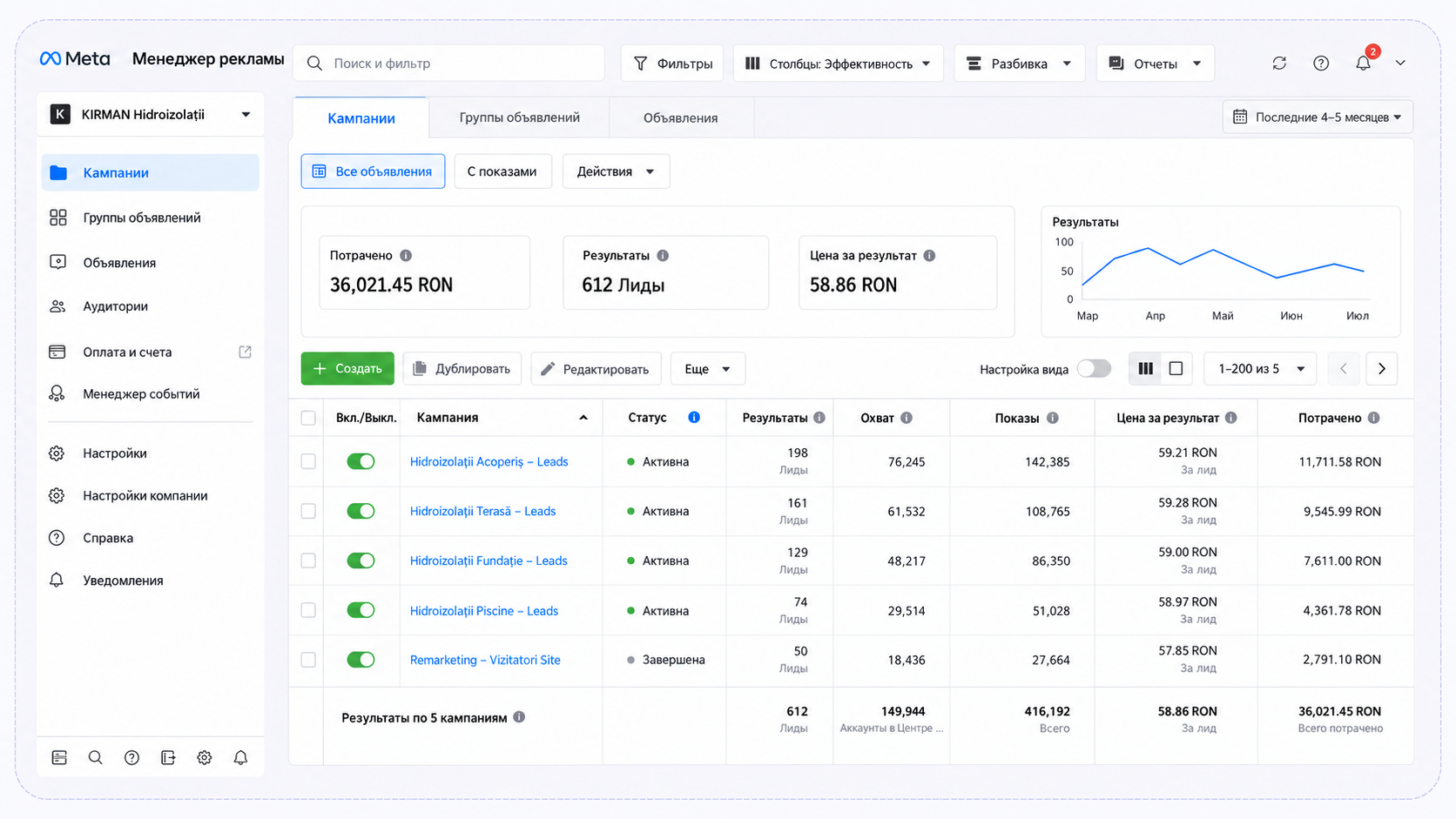The image size is (1456, 819).
Task: Open Столбцы: Эффективность columns dropdown
Action: click(838, 64)
